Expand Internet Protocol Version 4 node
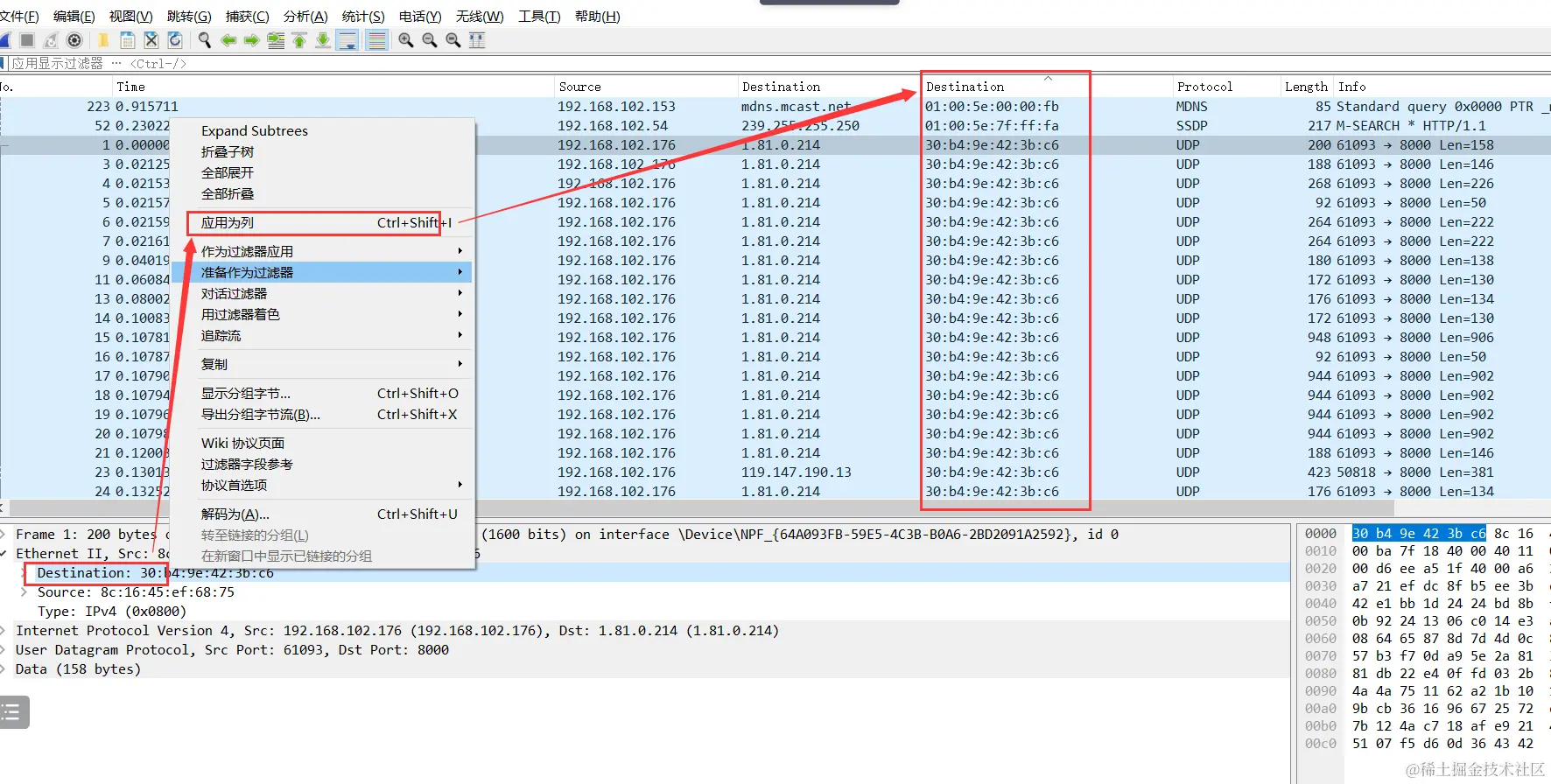Viewport: 1551px width, 784px height. coord(4,631)
